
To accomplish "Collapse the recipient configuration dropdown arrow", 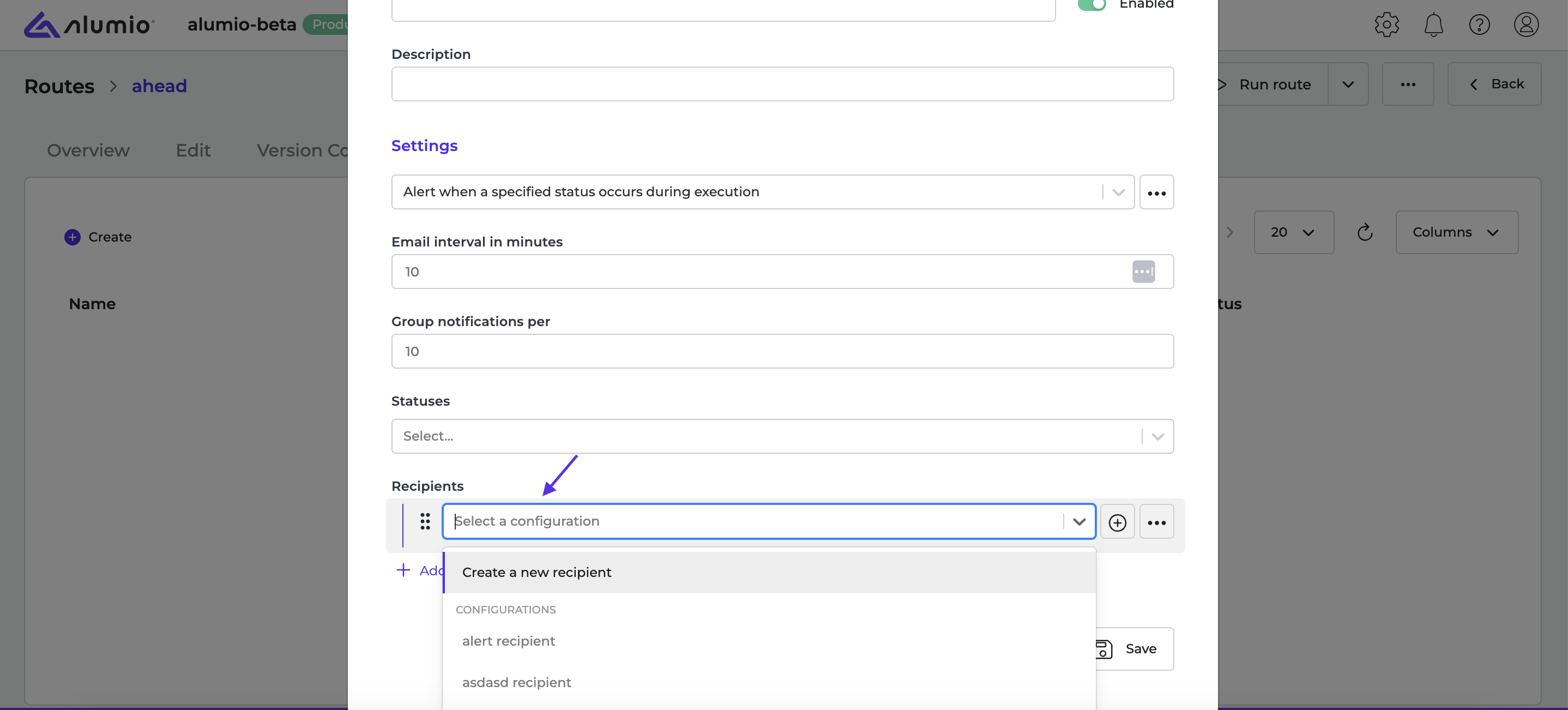I will (x=1078, y=522).
